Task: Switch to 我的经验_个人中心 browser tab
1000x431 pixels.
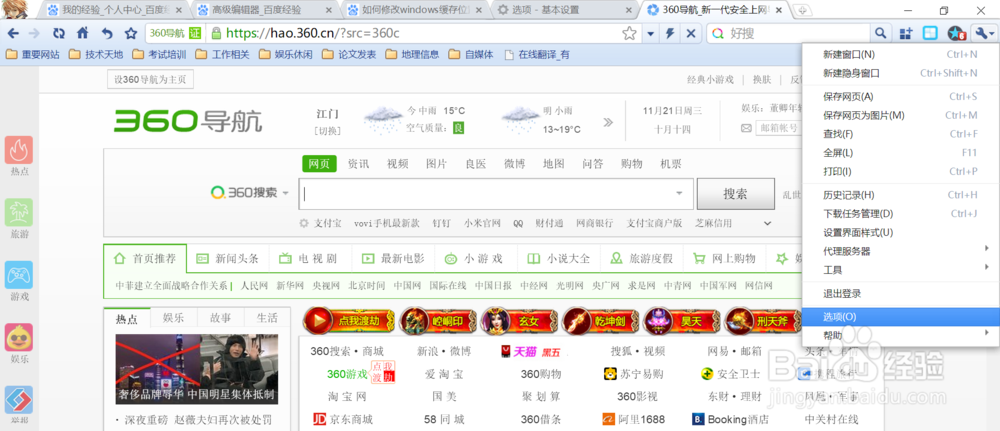Action: (116, 10)
